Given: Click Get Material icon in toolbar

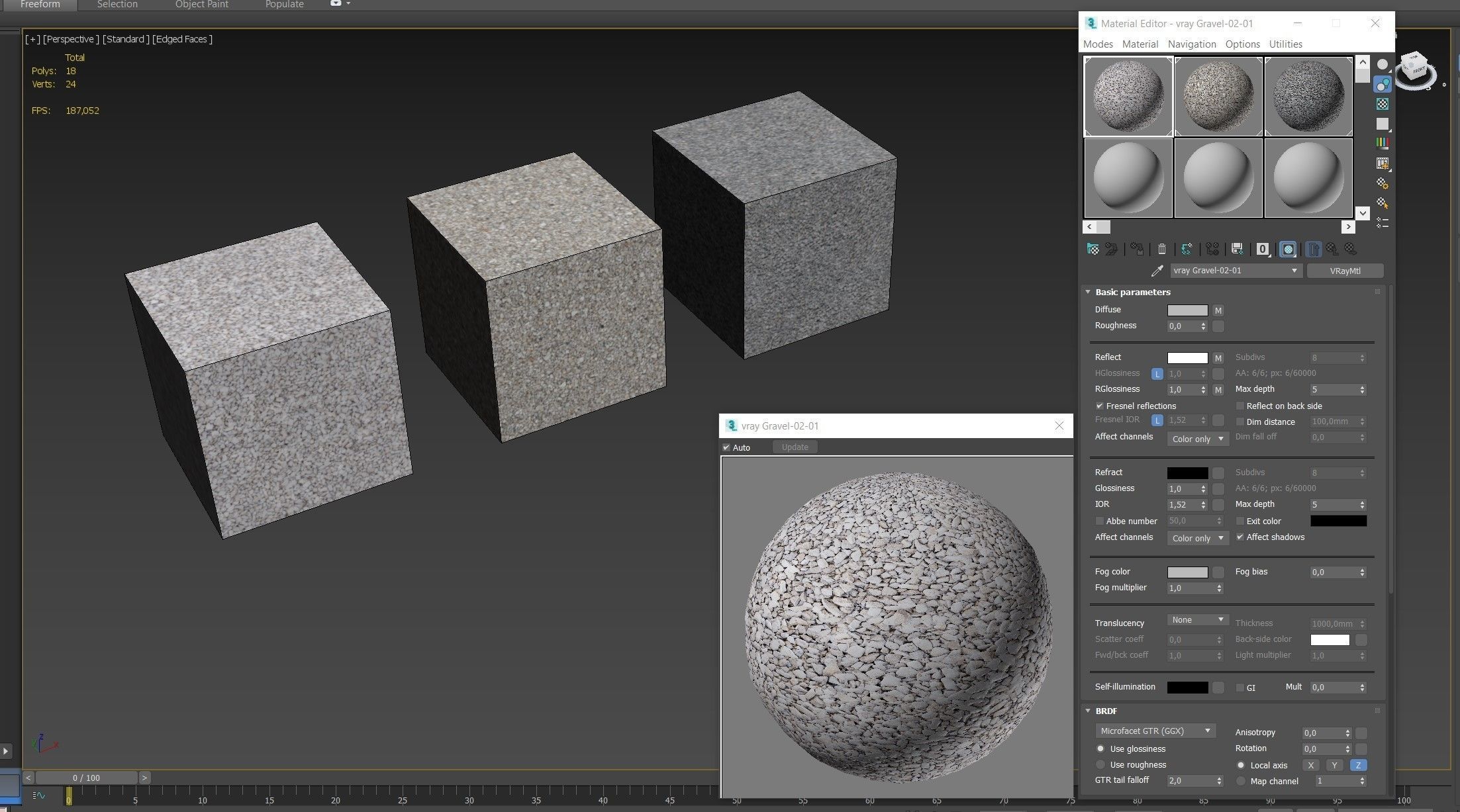Looking at the screenshot, I should [1093, 249].
